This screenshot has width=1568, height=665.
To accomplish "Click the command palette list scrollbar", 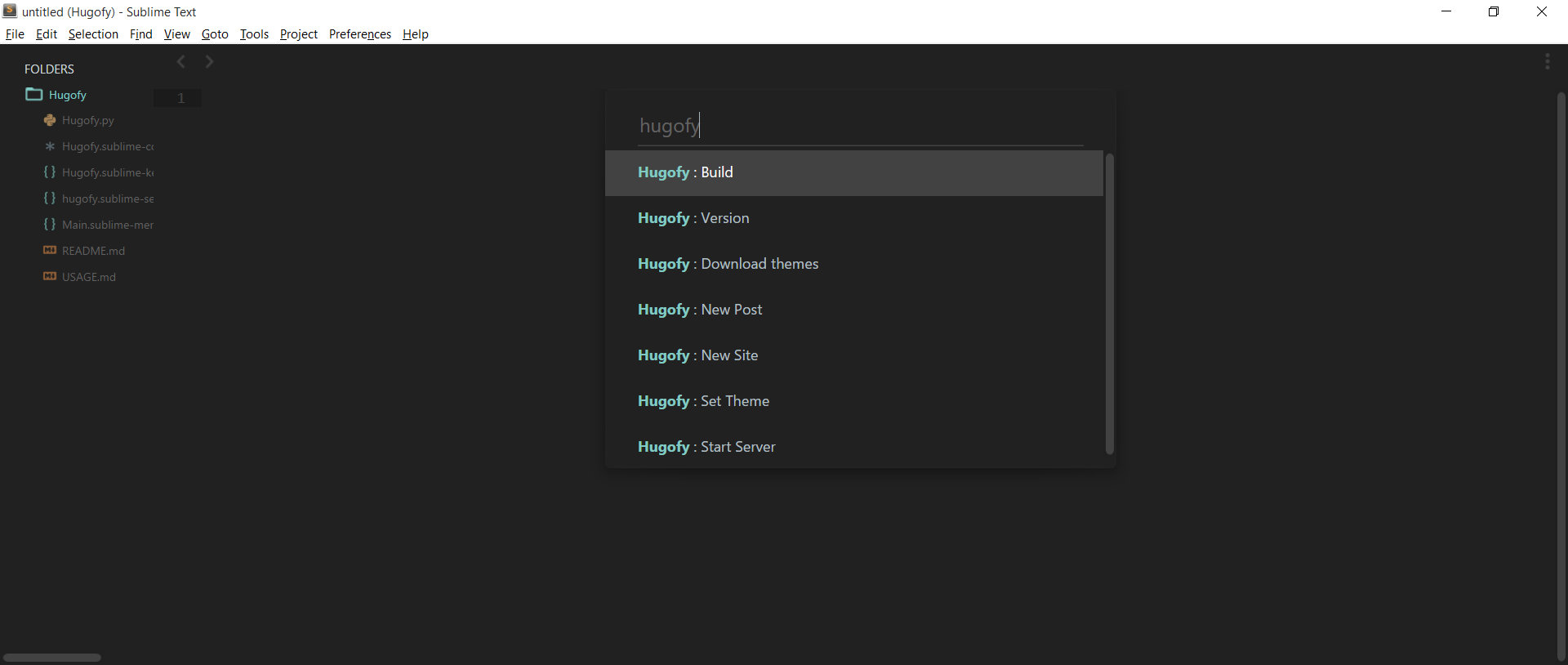I will [1110, 304].
